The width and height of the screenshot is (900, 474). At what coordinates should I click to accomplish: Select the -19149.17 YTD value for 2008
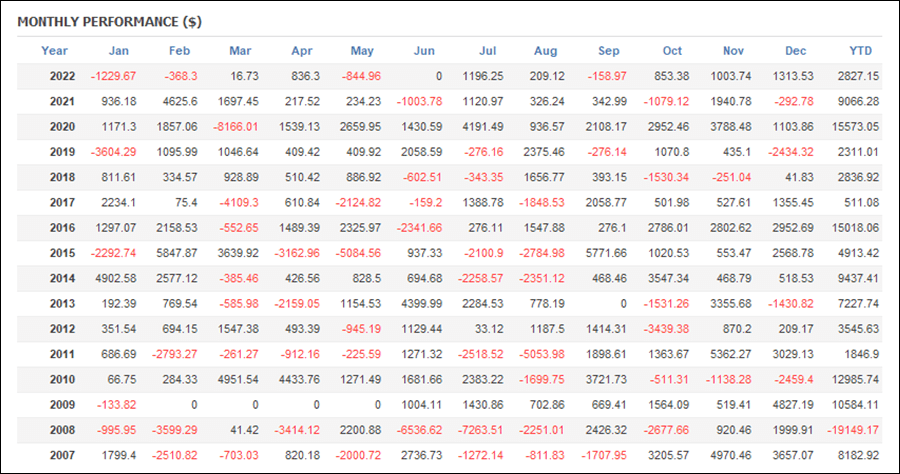coord(853,430)
